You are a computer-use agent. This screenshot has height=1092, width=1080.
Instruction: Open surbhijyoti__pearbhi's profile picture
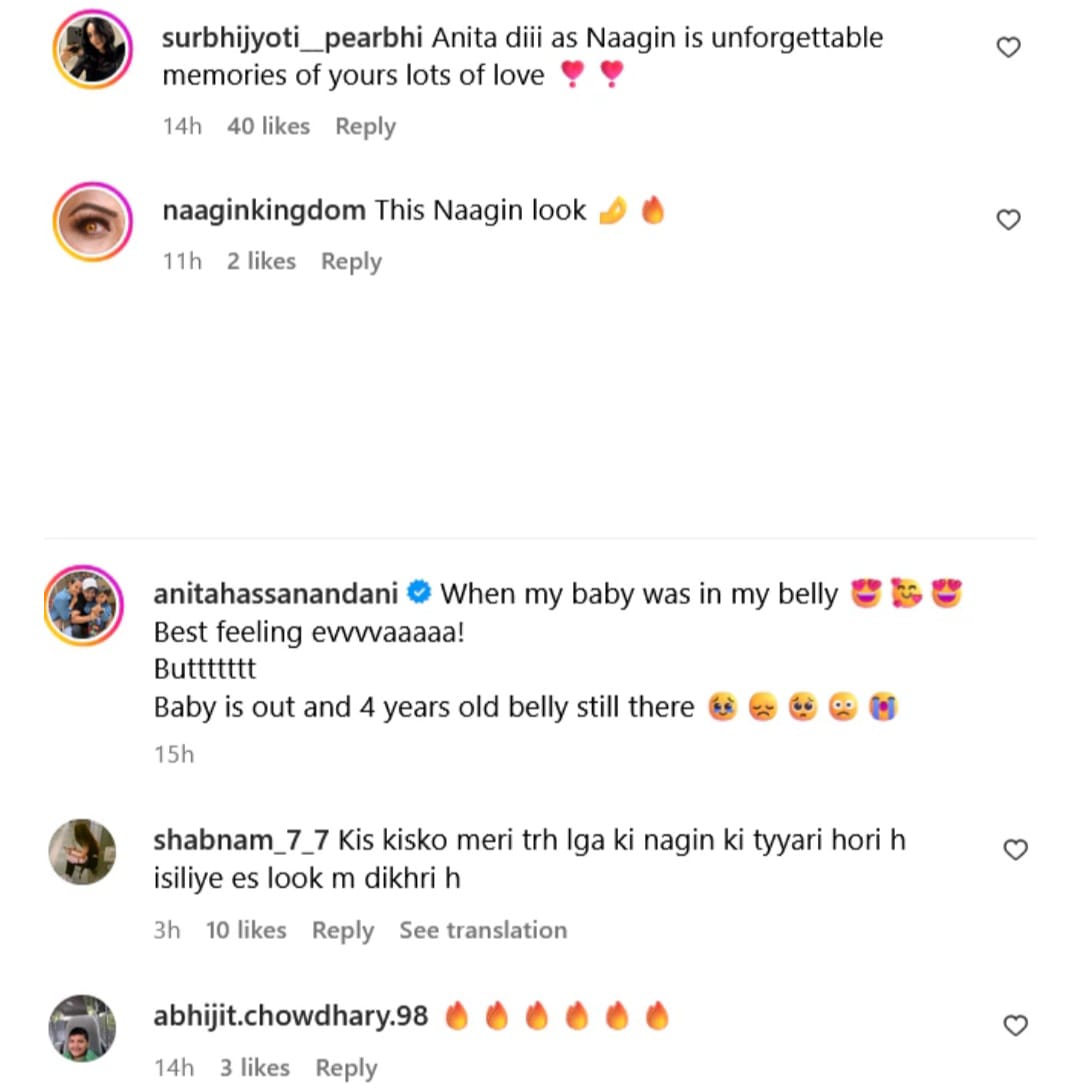[x=92, y=50]
